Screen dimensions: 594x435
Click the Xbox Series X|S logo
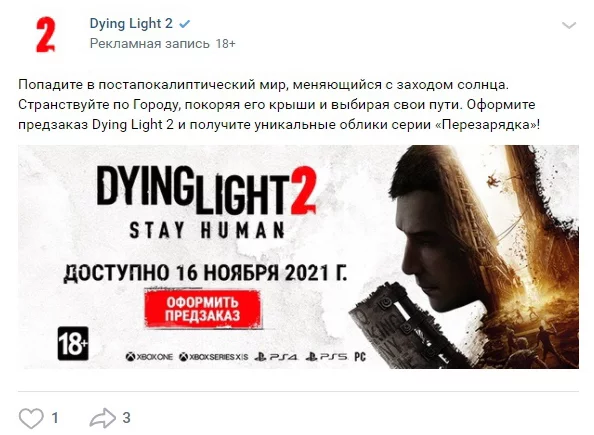pyautogui.click(x=214, y=357)
